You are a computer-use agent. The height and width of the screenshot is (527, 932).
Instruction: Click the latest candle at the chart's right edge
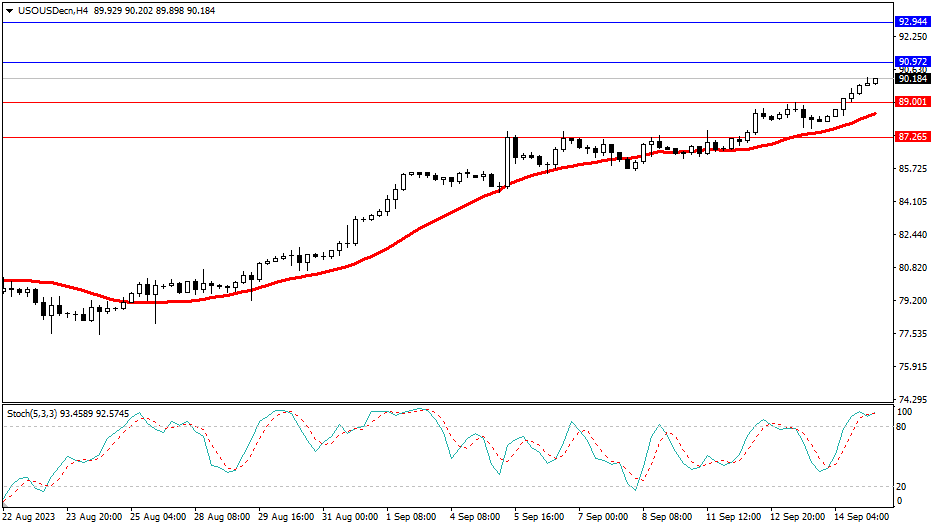click(x=875, y=81)
